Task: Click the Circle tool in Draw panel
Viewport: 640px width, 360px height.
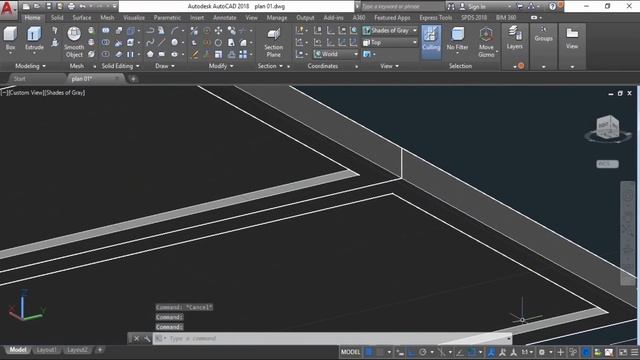Action: (174, 42)
